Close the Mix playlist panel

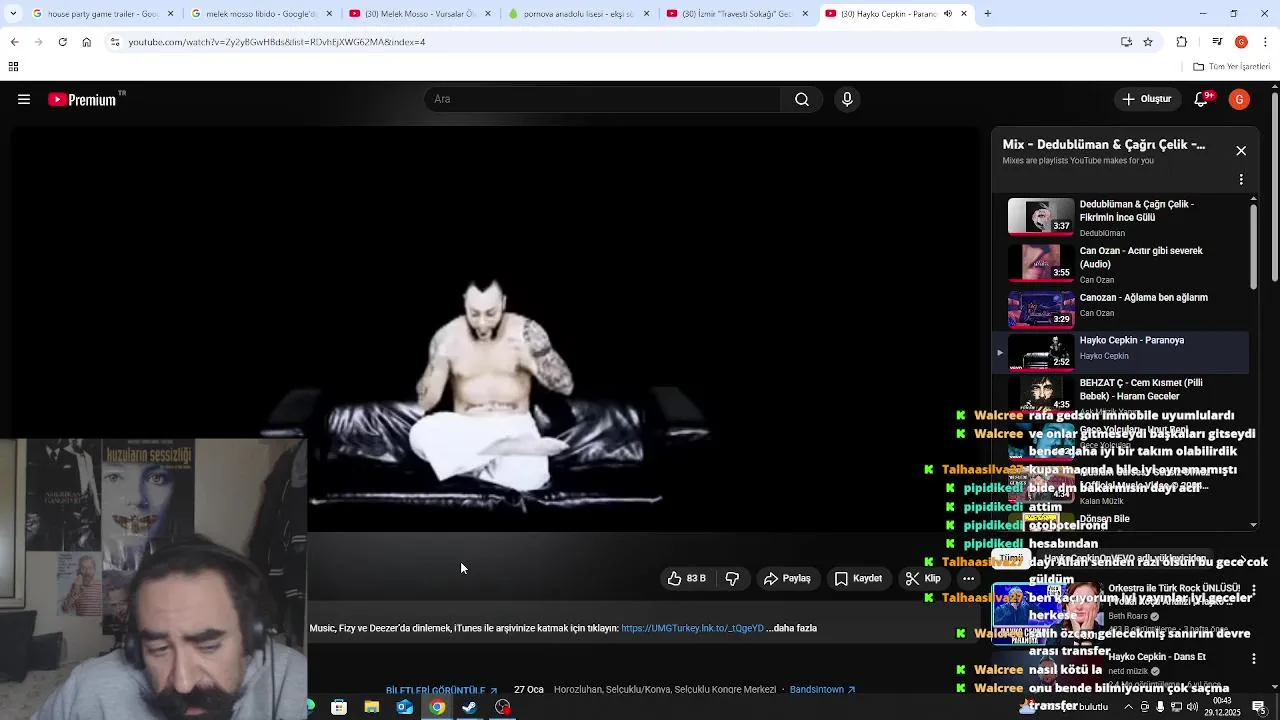coord(1241,151)
